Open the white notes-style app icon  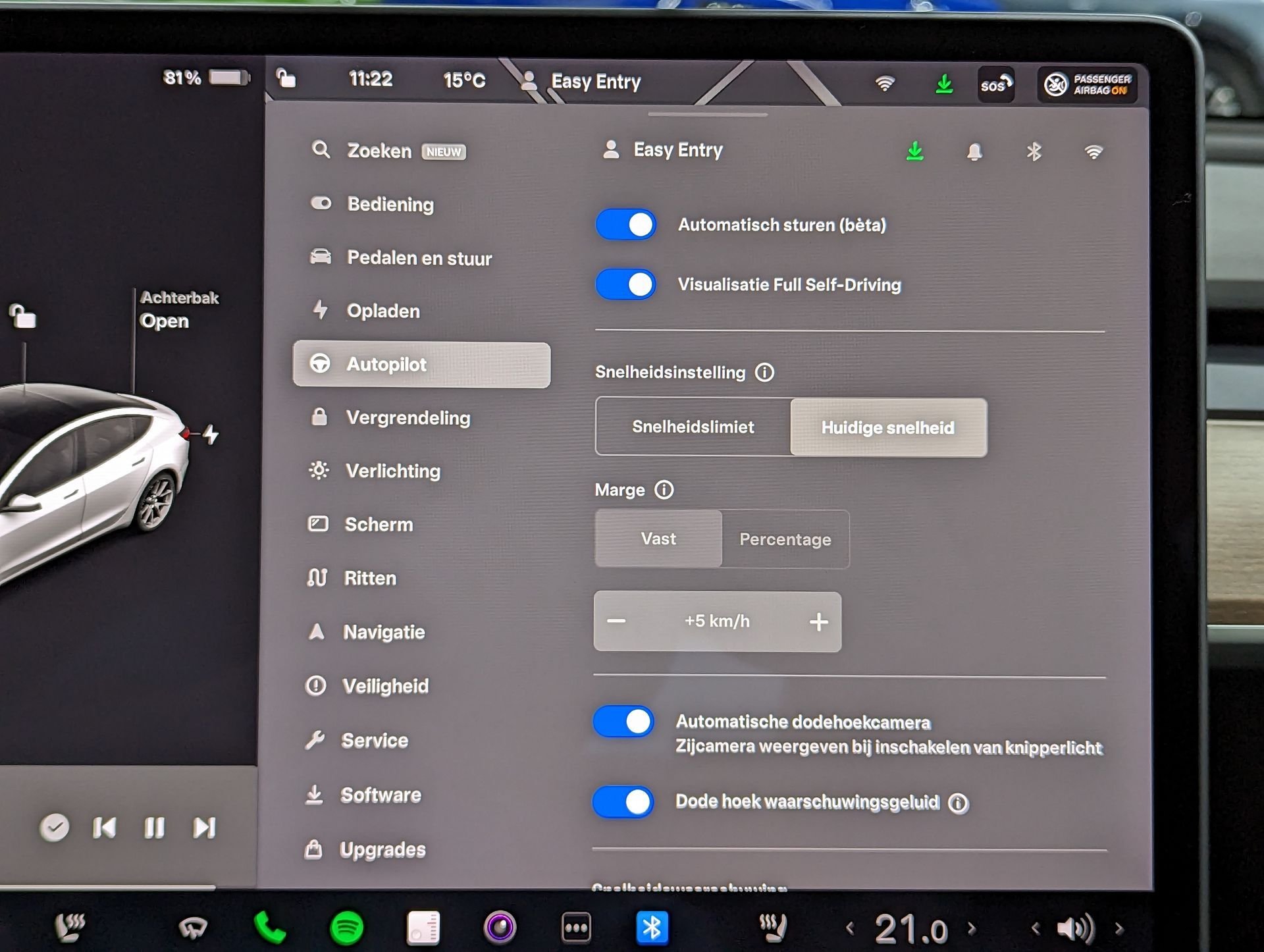pyautogui.click(x=423, y=928)
